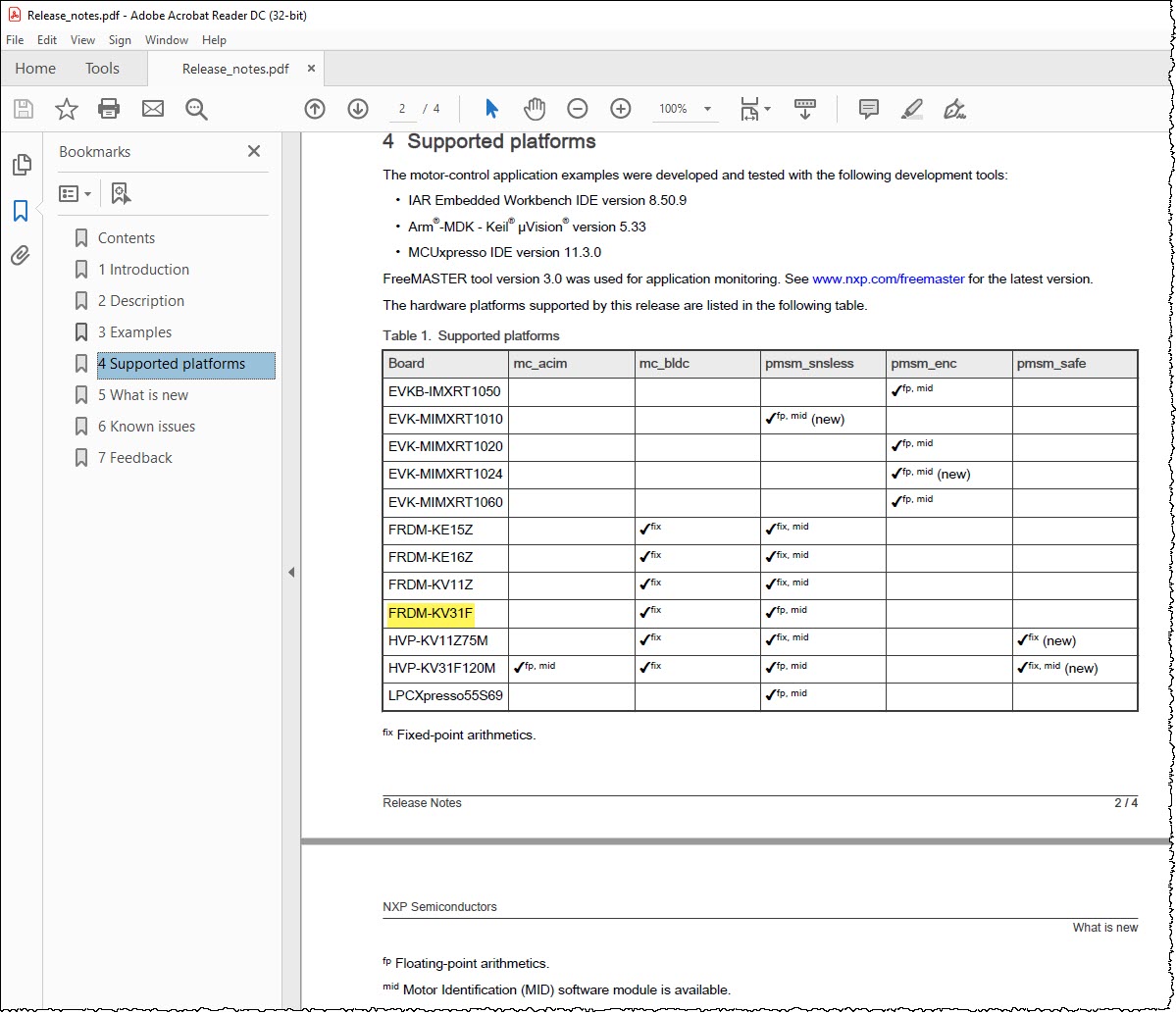Open the Find text search tool
The height and width of the screenshot is (1014, 1176).
click(x=196, y=109)
